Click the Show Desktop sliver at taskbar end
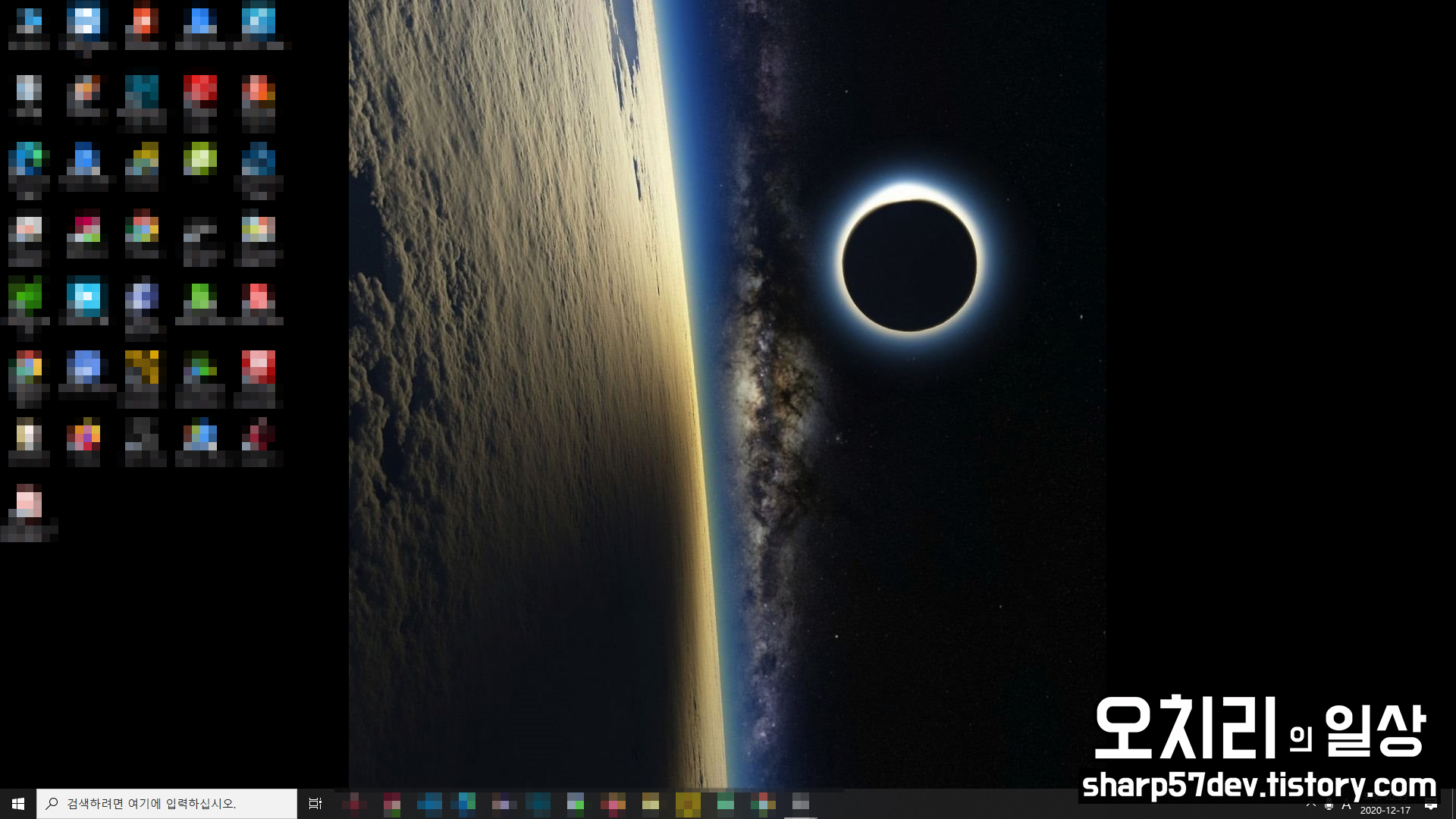The height and width of the screenshot is (819, 1456). (1453, 804)
